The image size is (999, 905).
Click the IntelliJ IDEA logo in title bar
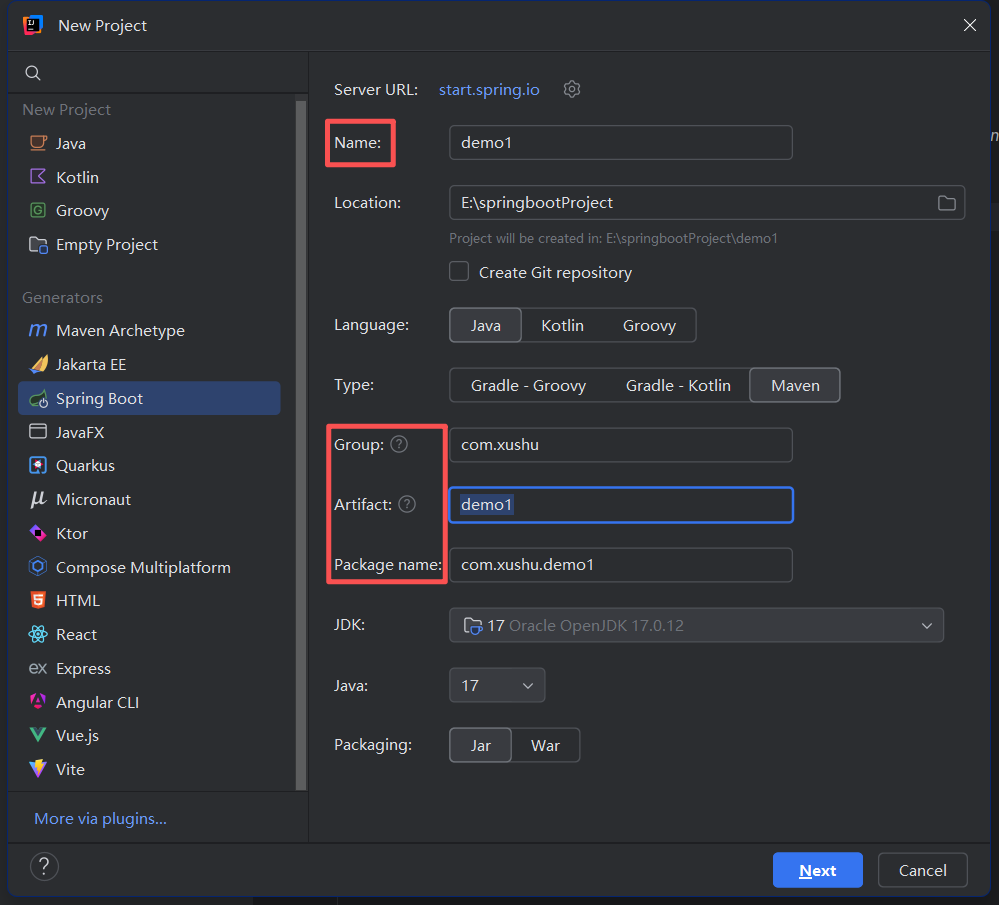pyautogui.click(x=32, y=25)
